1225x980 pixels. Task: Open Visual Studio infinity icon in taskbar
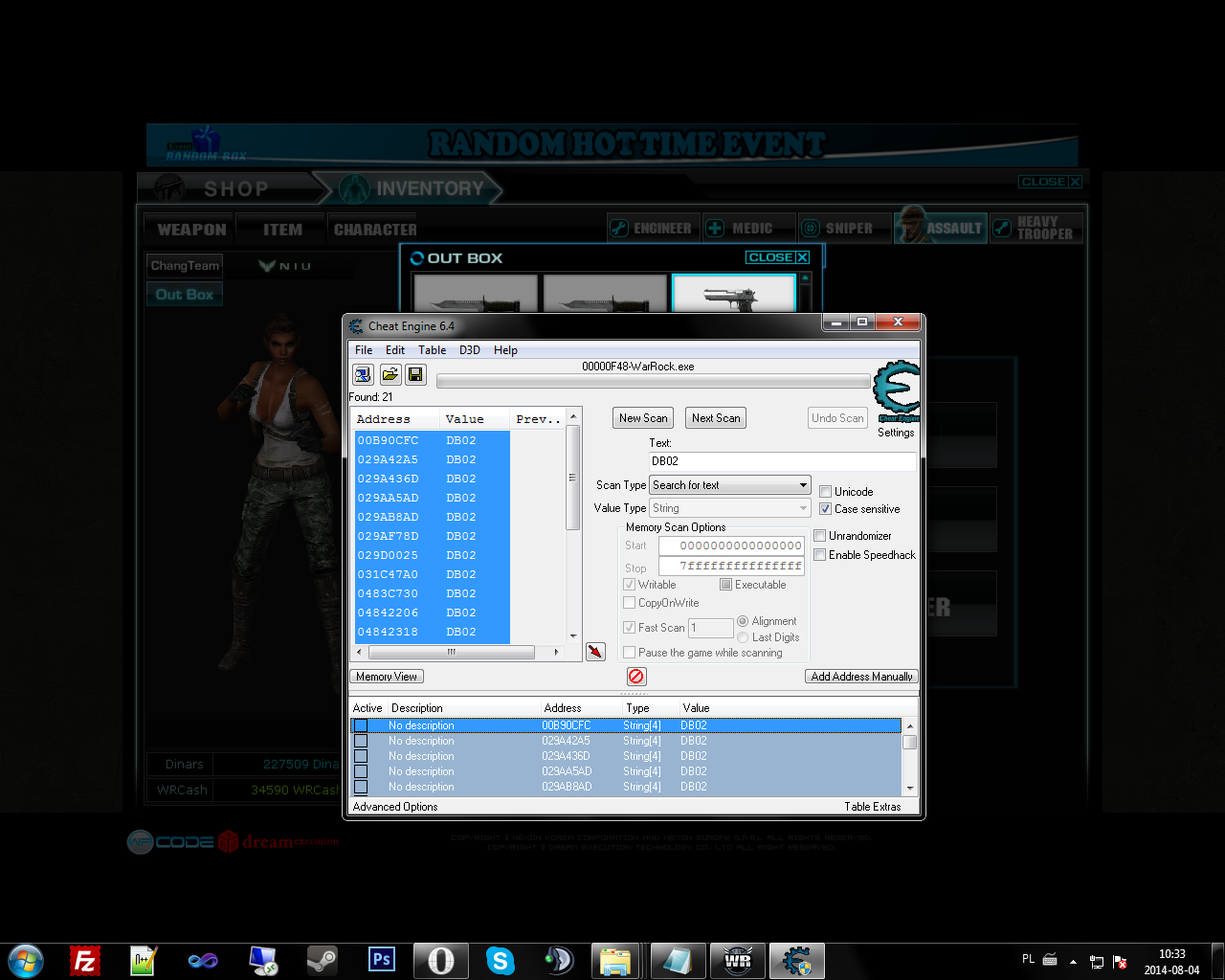click(x=203, y=960)
